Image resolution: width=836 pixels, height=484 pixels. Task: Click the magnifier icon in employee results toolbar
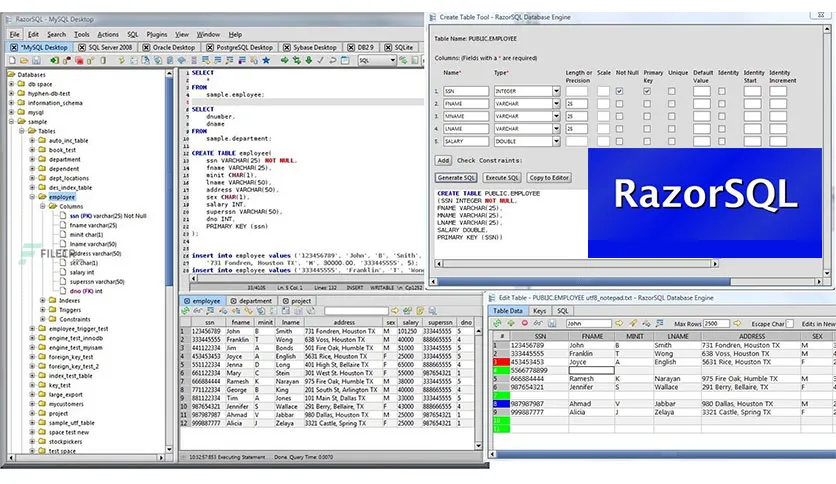coord(432,311)
